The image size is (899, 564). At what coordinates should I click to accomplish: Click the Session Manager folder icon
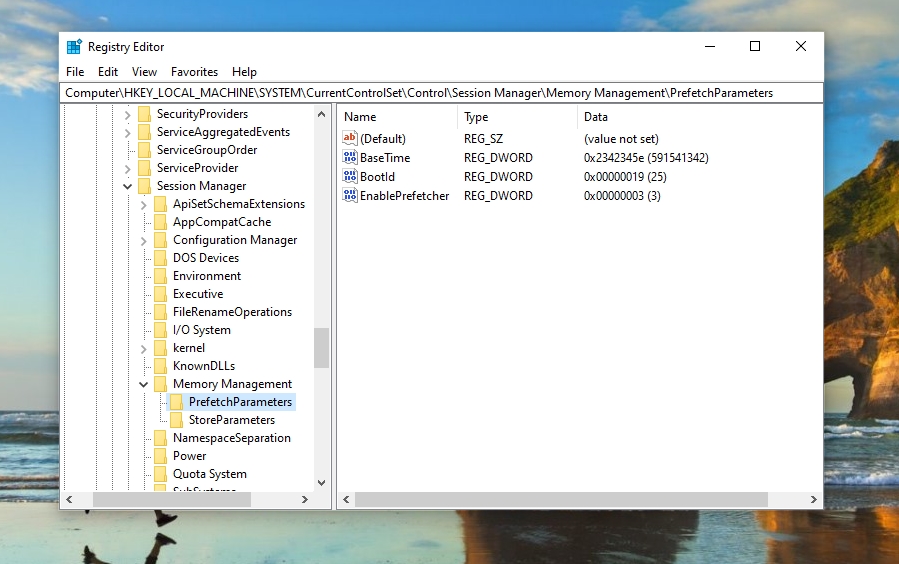coord(144,186)
